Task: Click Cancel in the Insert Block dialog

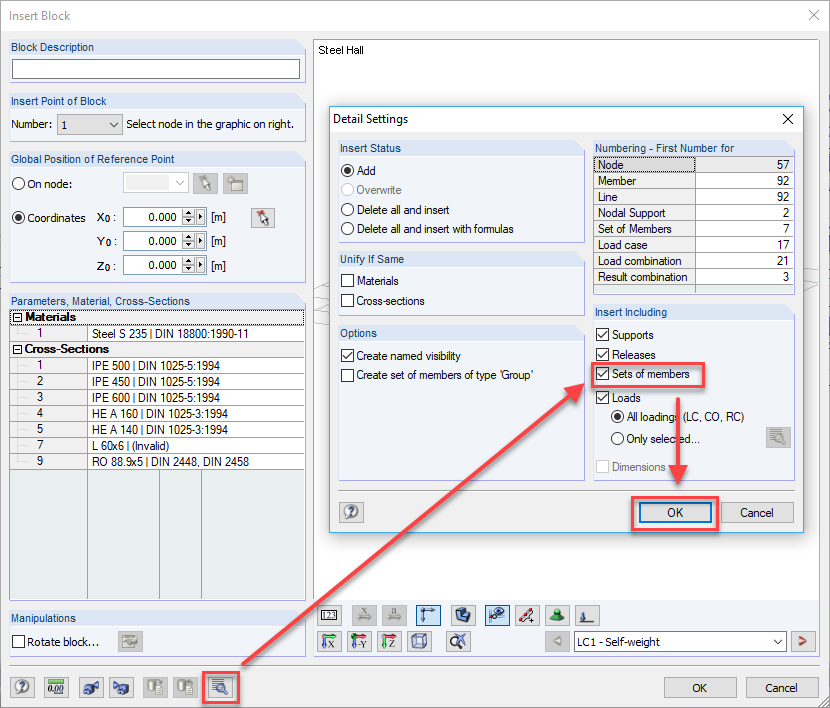Action: [781, 687]
